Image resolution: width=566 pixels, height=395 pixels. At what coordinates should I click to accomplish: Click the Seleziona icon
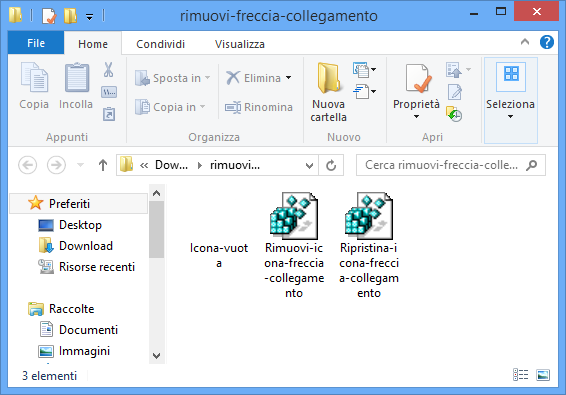tap(511, 77)
